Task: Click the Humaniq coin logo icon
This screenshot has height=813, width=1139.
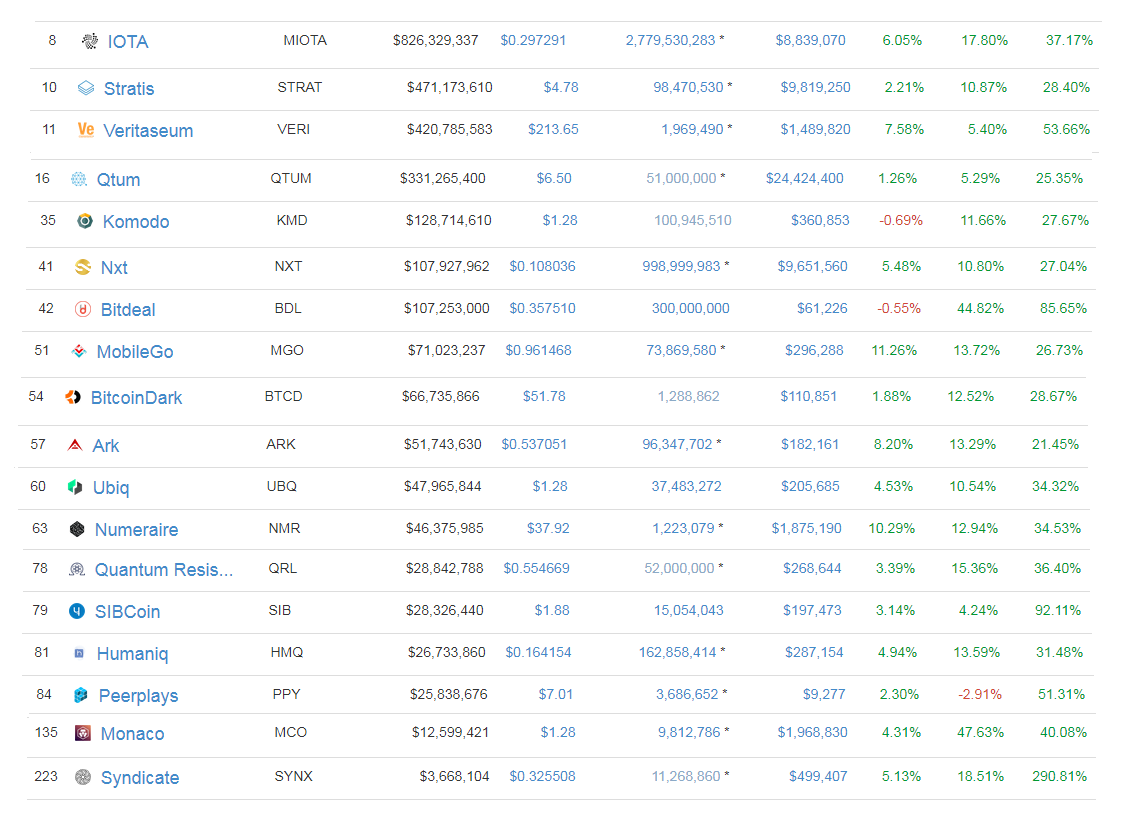Action: click(x=79, y=653)
